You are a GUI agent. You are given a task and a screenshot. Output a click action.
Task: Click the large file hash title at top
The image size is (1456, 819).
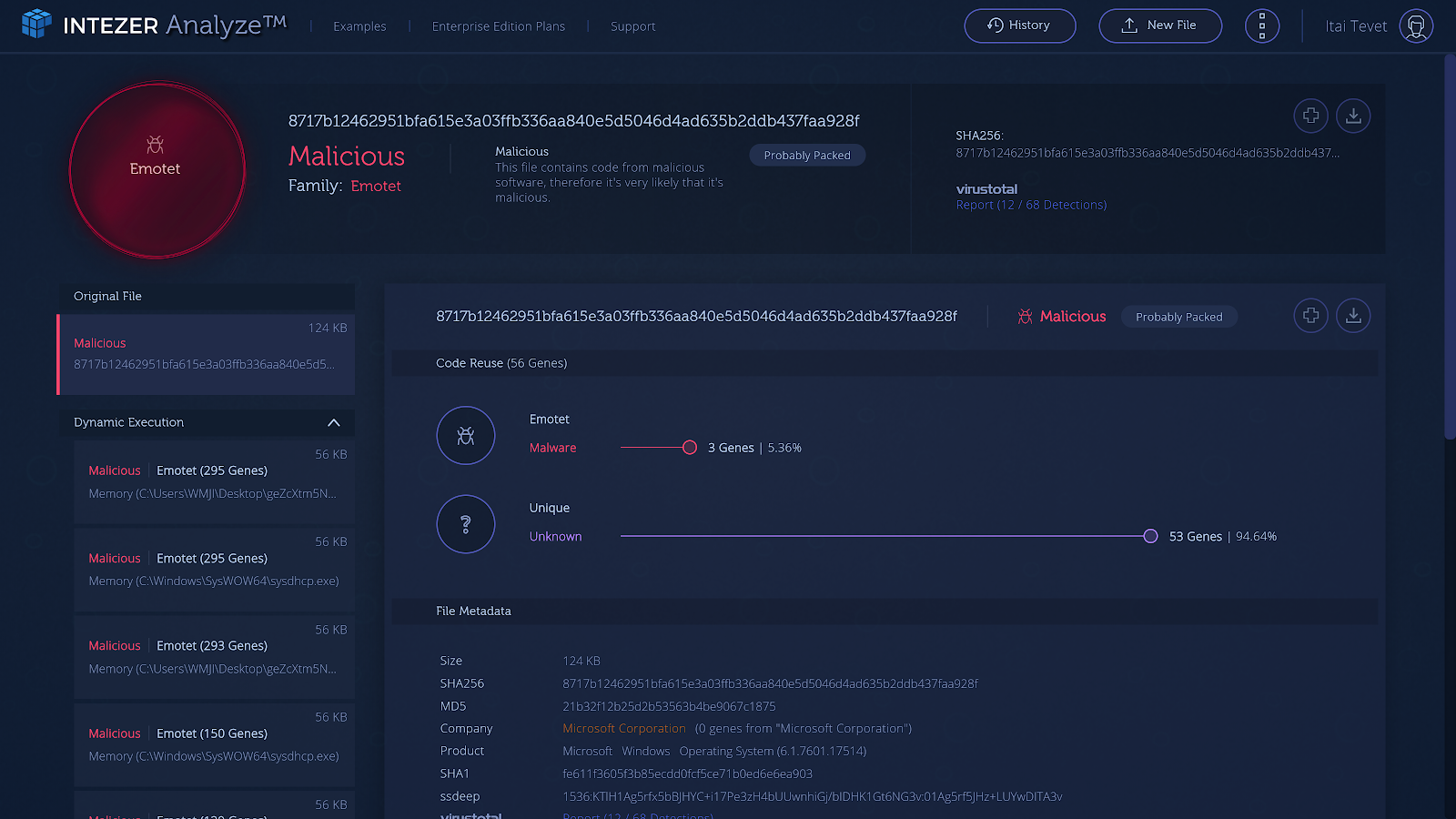pos(573,121)
